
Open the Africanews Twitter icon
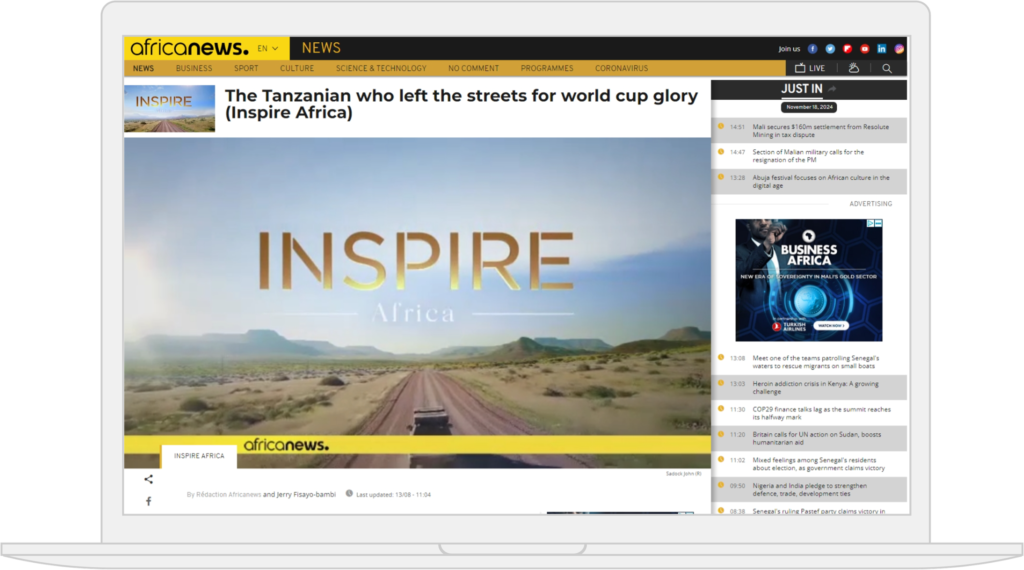[830, 49]
